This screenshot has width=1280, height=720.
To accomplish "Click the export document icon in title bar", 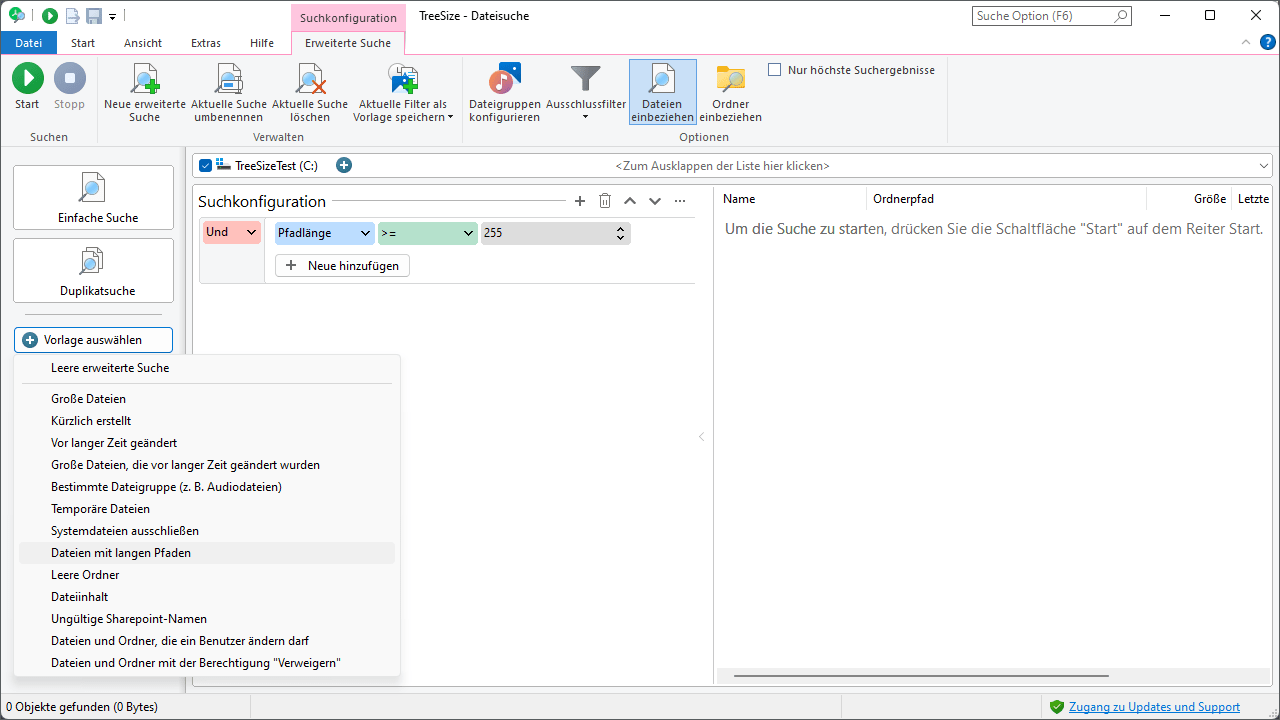I will pos(72,16).
